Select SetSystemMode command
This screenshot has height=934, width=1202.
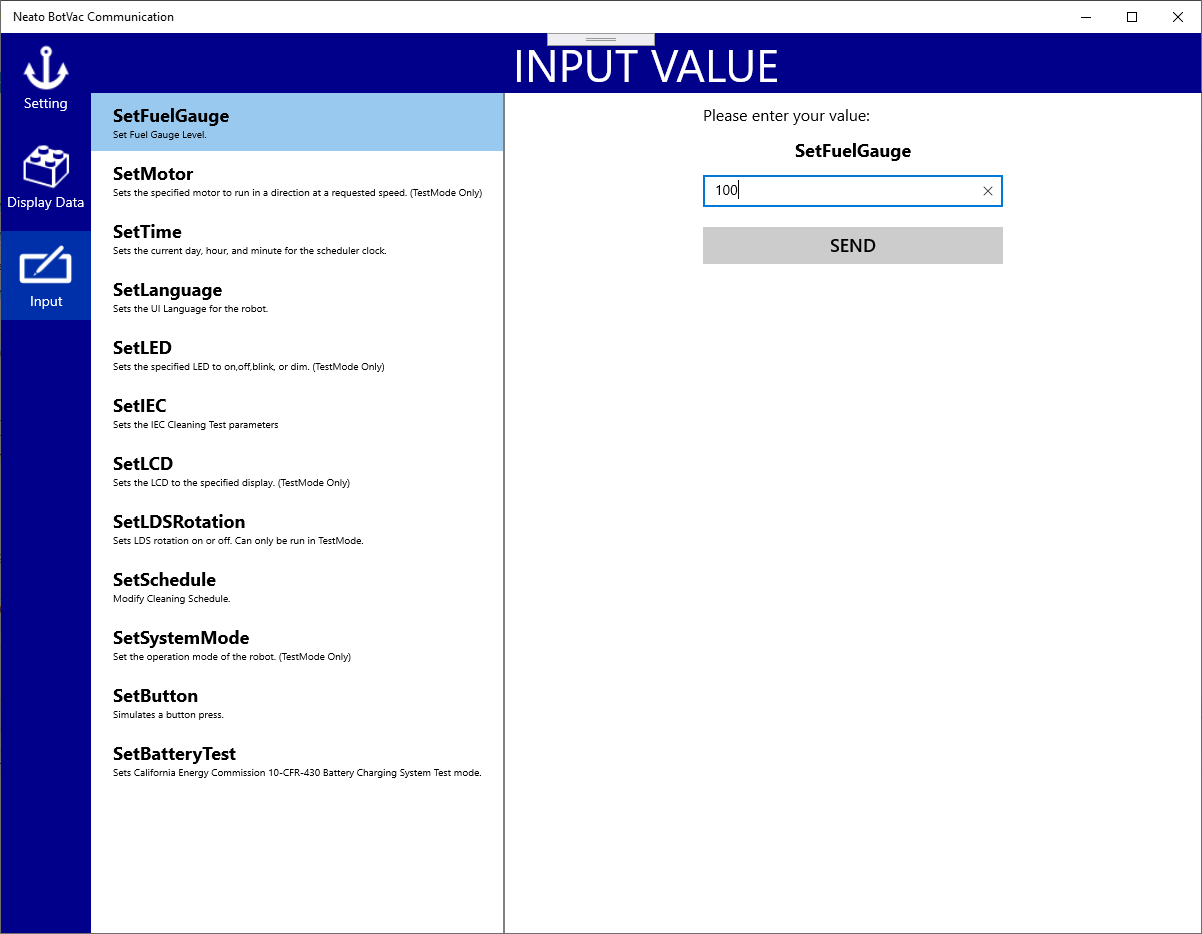297,645
